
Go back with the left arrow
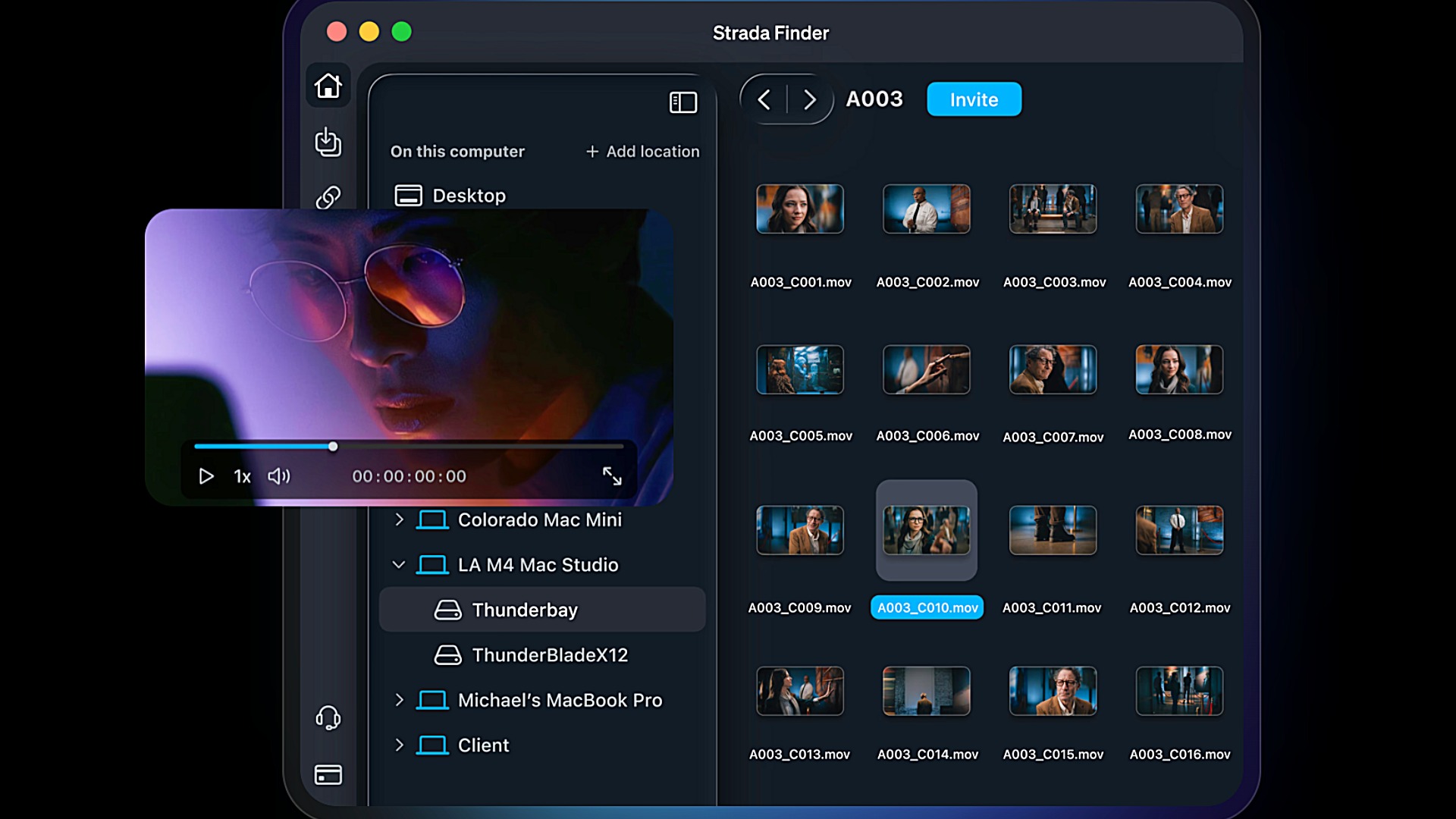click(764, 99)
